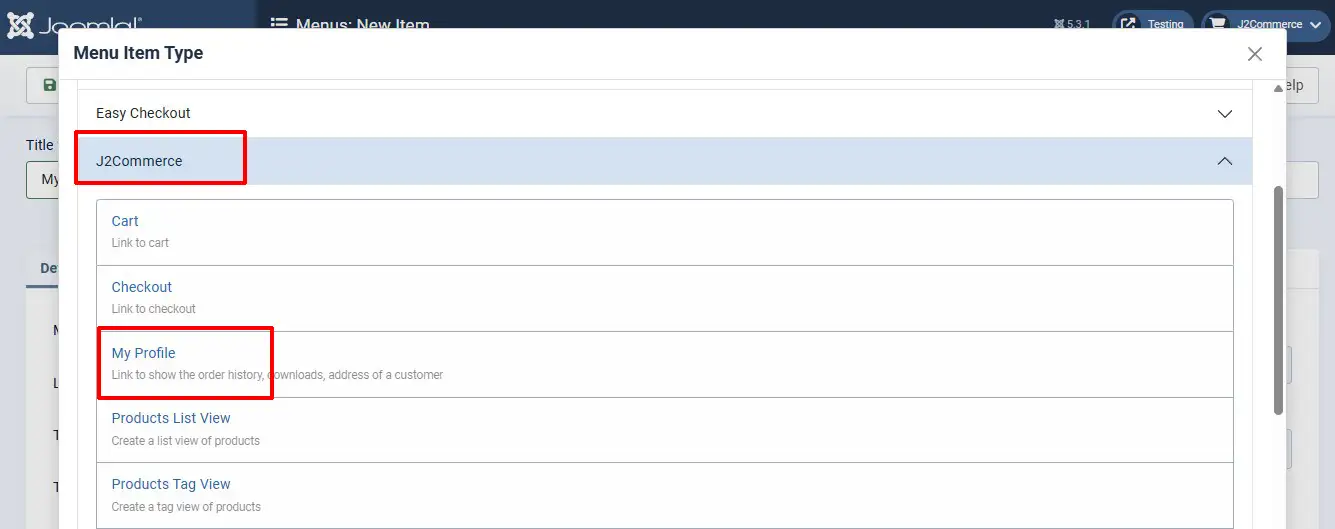Viewport: 1335px width, 529px height.
Task: Click the Easy Checkout accordion header
Action: 665,113
